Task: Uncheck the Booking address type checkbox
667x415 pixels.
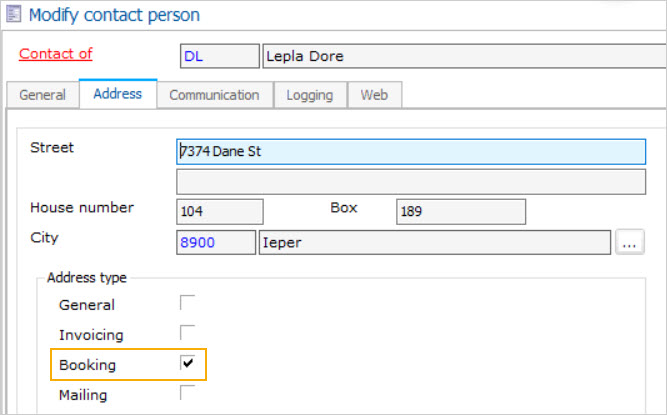Action: pos(187,363)
